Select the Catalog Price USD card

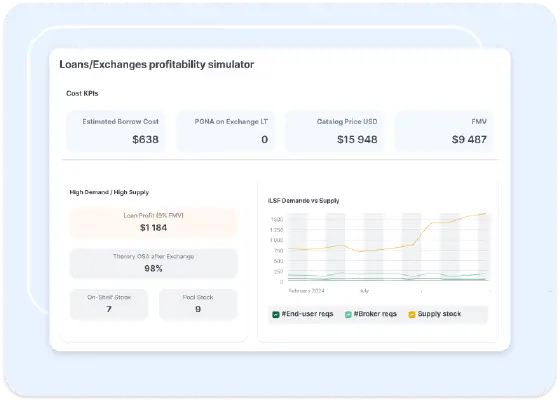[x=335, y=131]
